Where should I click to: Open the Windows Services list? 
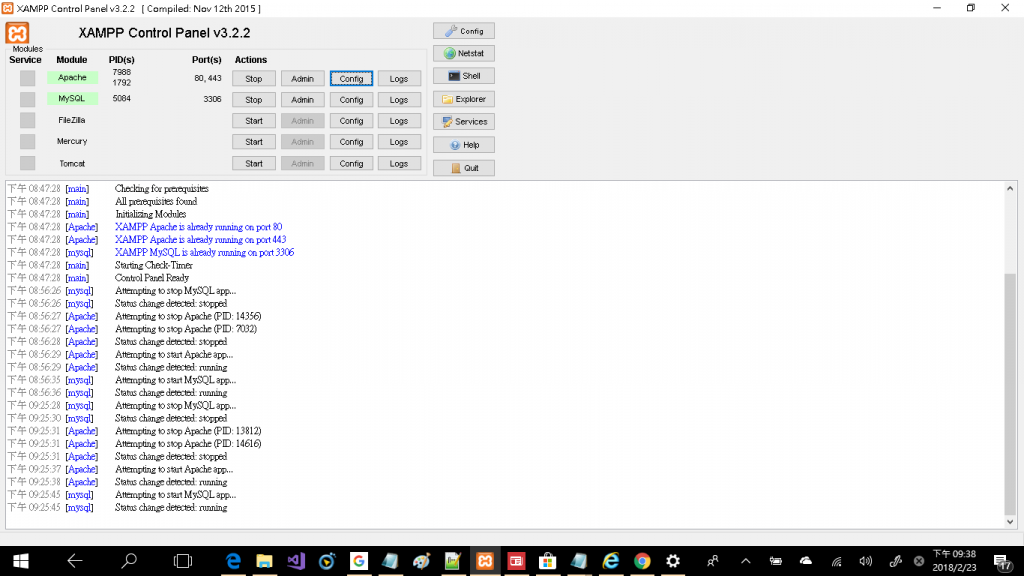tap(464, 121)
